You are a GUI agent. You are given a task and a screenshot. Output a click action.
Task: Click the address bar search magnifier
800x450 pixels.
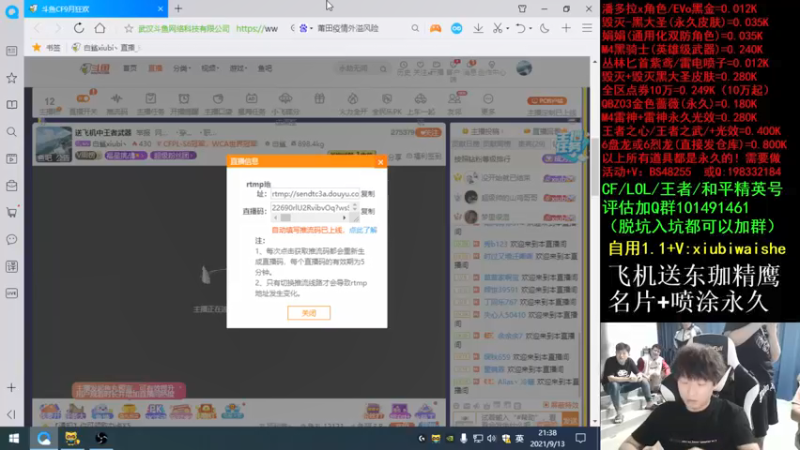click(x=415, y=29)
